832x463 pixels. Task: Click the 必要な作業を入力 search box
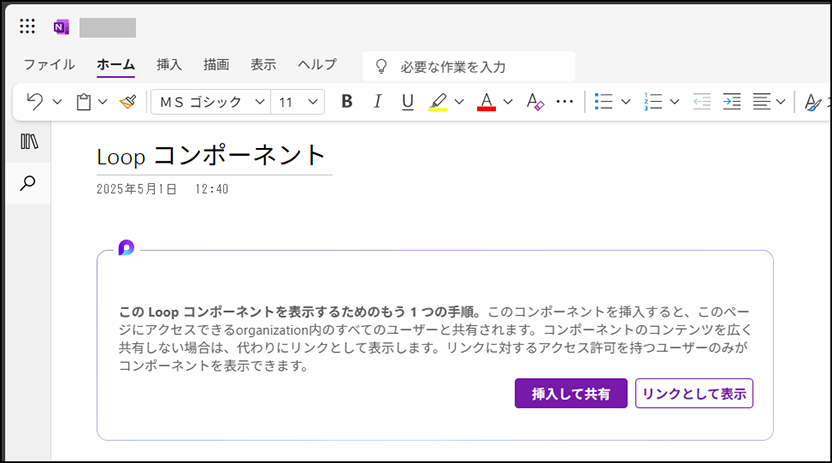[469, 66]
